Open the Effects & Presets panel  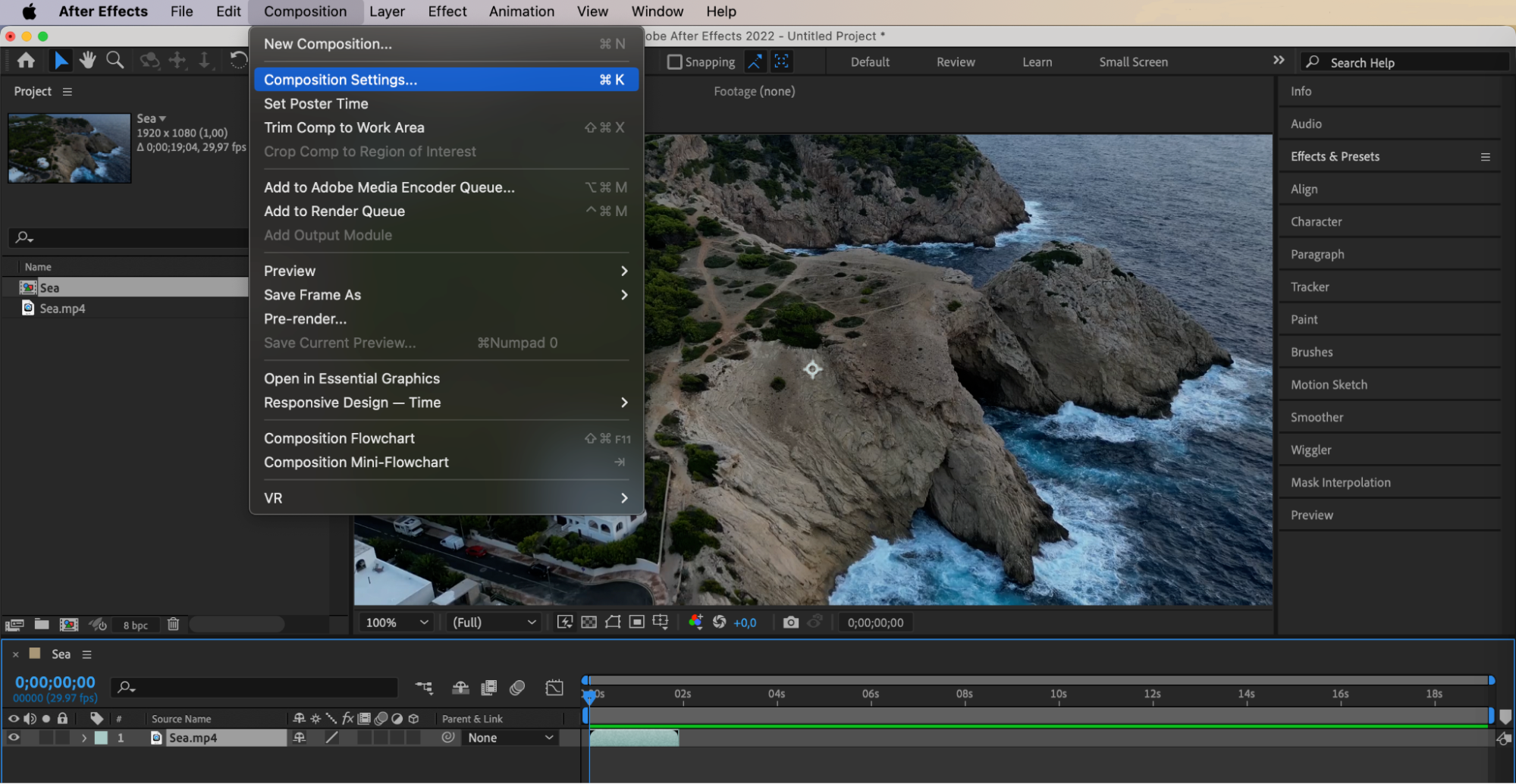pyautogui.click(x=1335, y=157)
